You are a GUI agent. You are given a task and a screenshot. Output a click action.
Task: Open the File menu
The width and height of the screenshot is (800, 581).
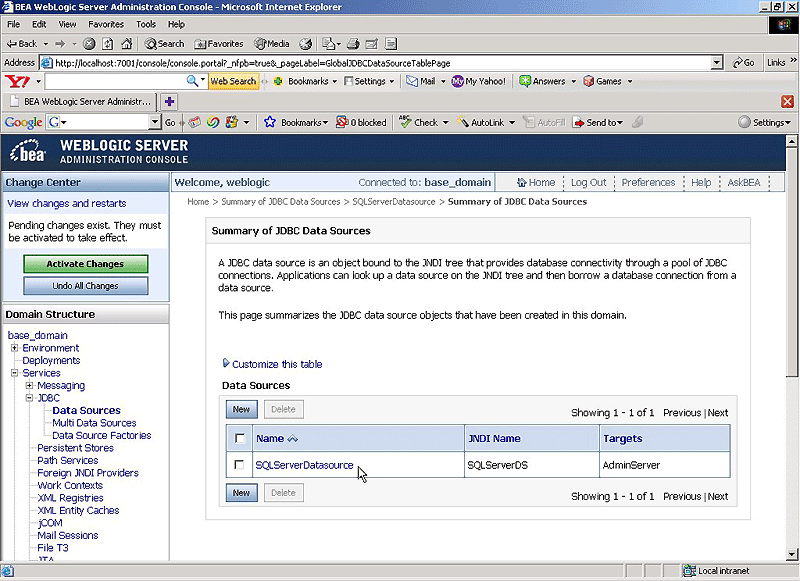point(14,24)
